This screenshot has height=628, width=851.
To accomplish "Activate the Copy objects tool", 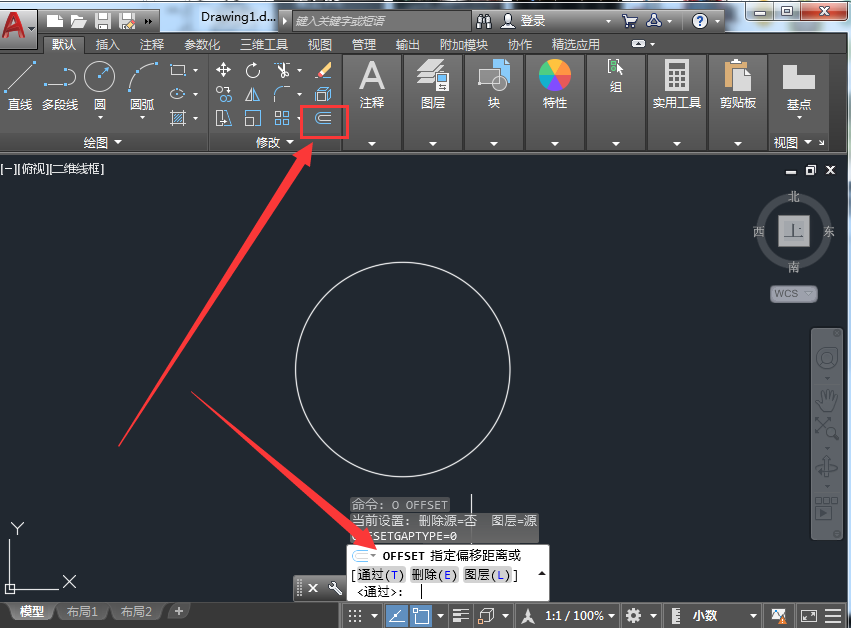I will pos(223,94).
